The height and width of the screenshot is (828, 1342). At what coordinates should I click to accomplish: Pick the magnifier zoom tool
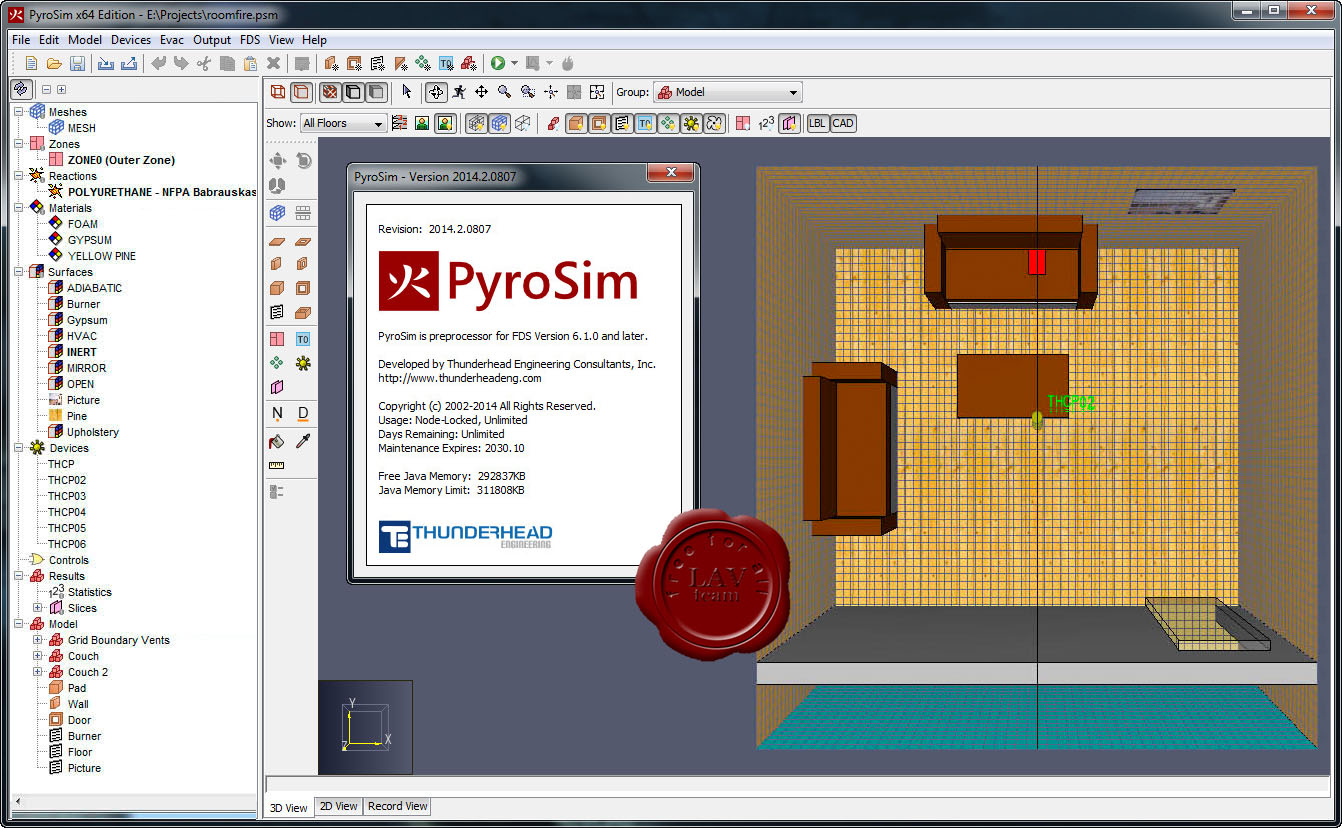coord(504,92)
